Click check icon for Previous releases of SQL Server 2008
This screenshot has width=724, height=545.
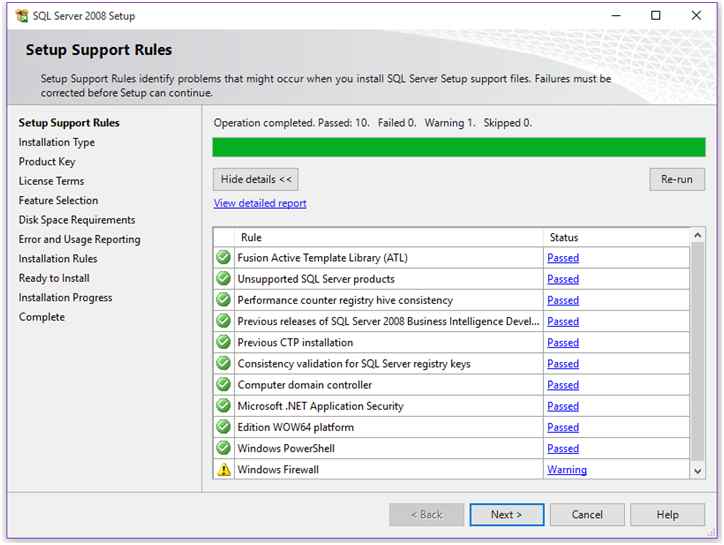pos(223,321)
